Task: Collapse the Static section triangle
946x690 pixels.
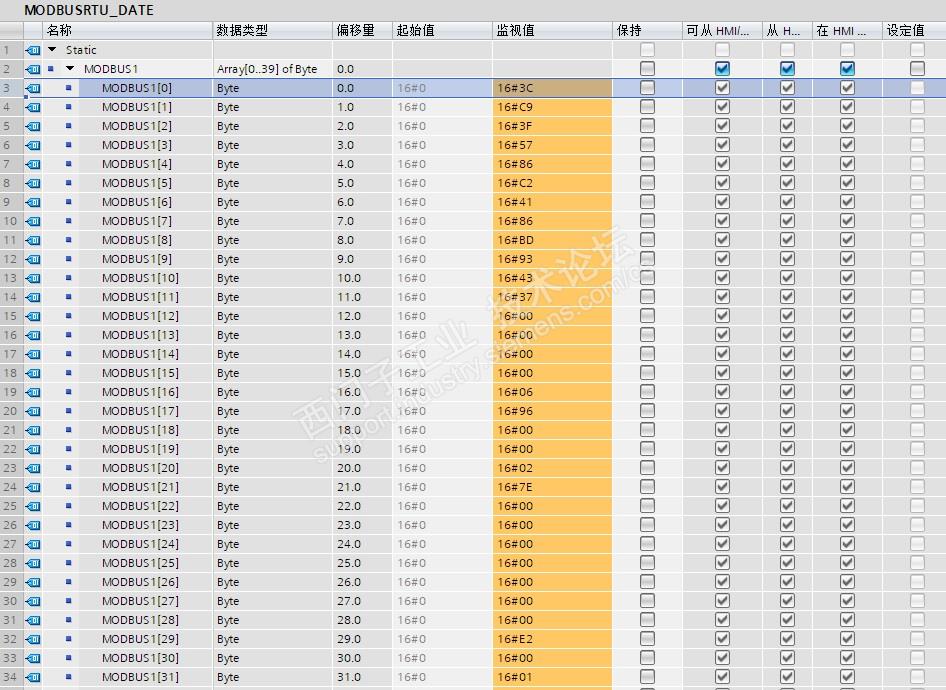Action: [x=52, y=49]
